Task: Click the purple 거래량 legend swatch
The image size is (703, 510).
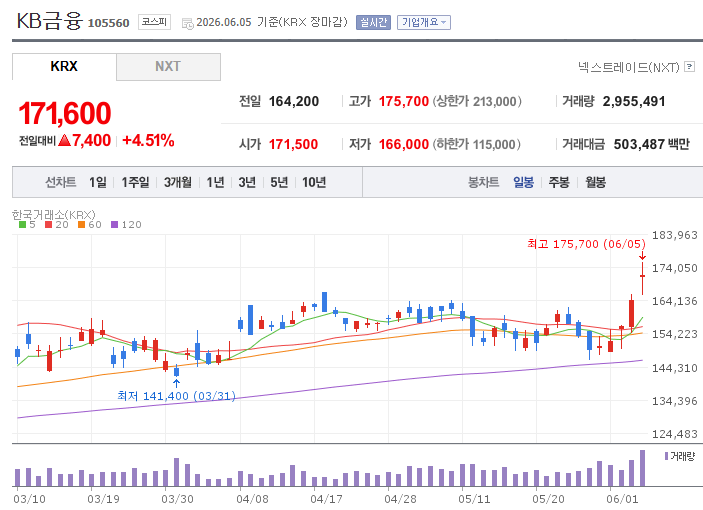Action: [x=666, y=456]
